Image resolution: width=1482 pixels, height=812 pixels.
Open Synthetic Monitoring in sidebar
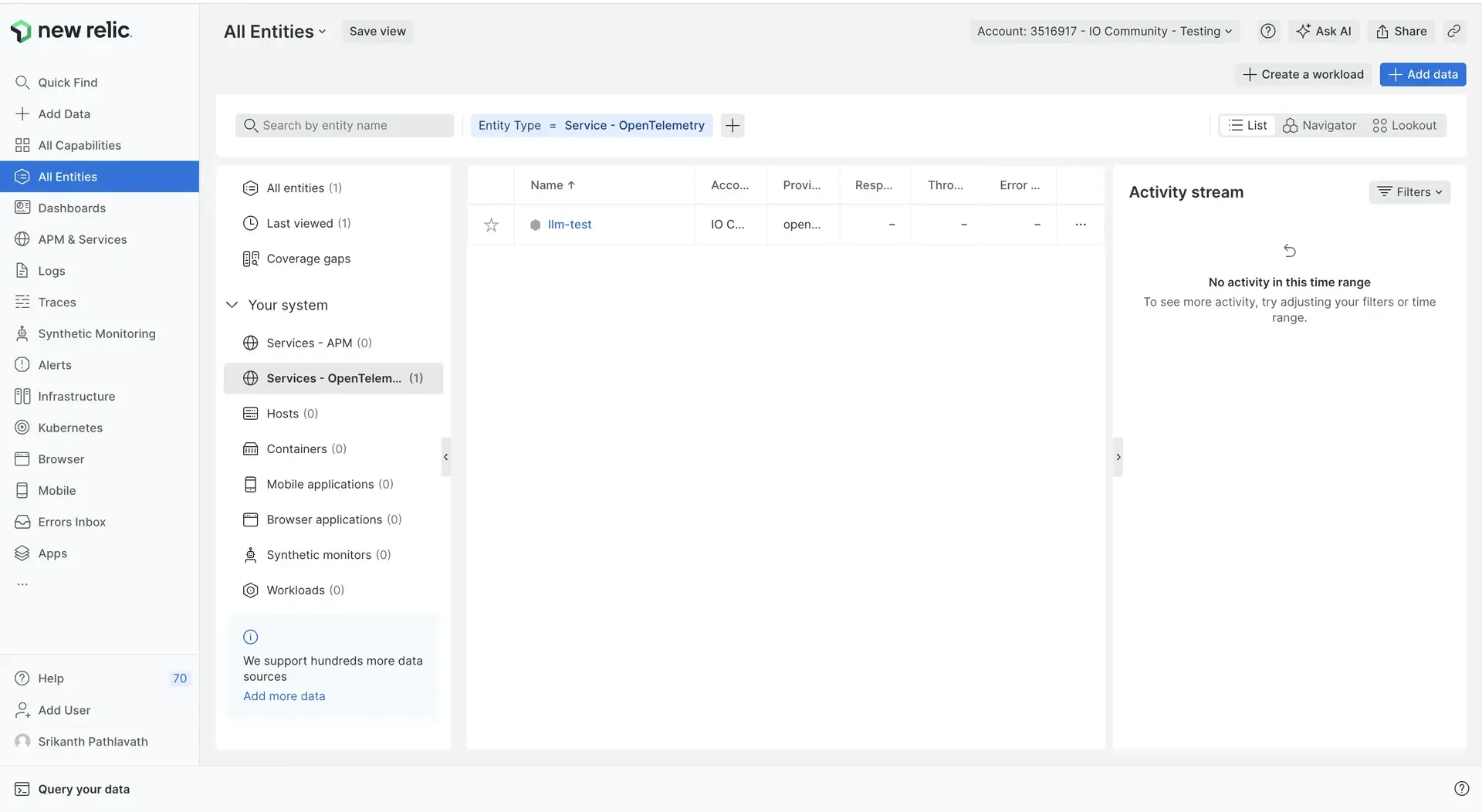tap(96, 333)
